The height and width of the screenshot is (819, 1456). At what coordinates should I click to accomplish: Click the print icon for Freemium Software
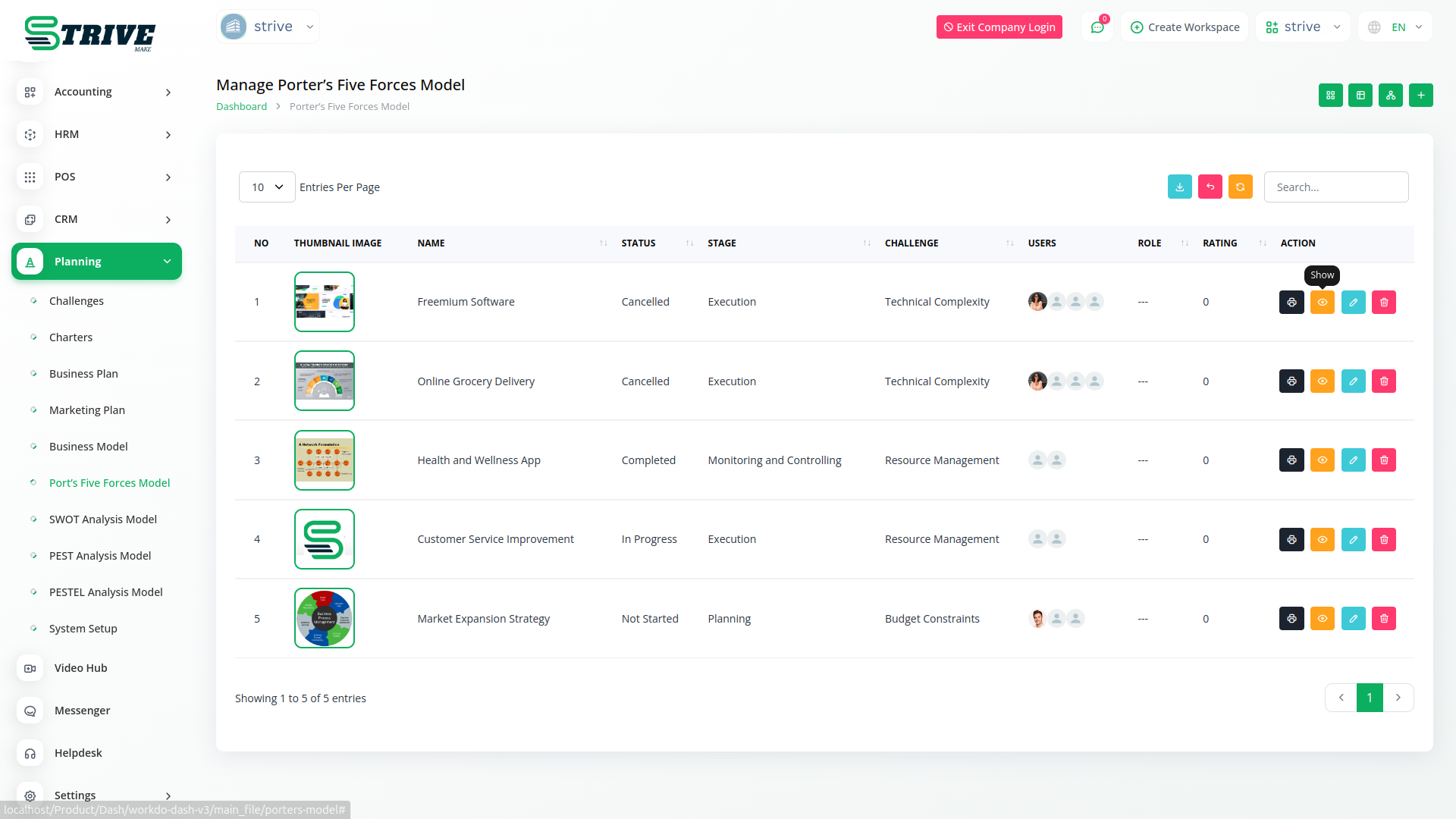pos(1291,302)
